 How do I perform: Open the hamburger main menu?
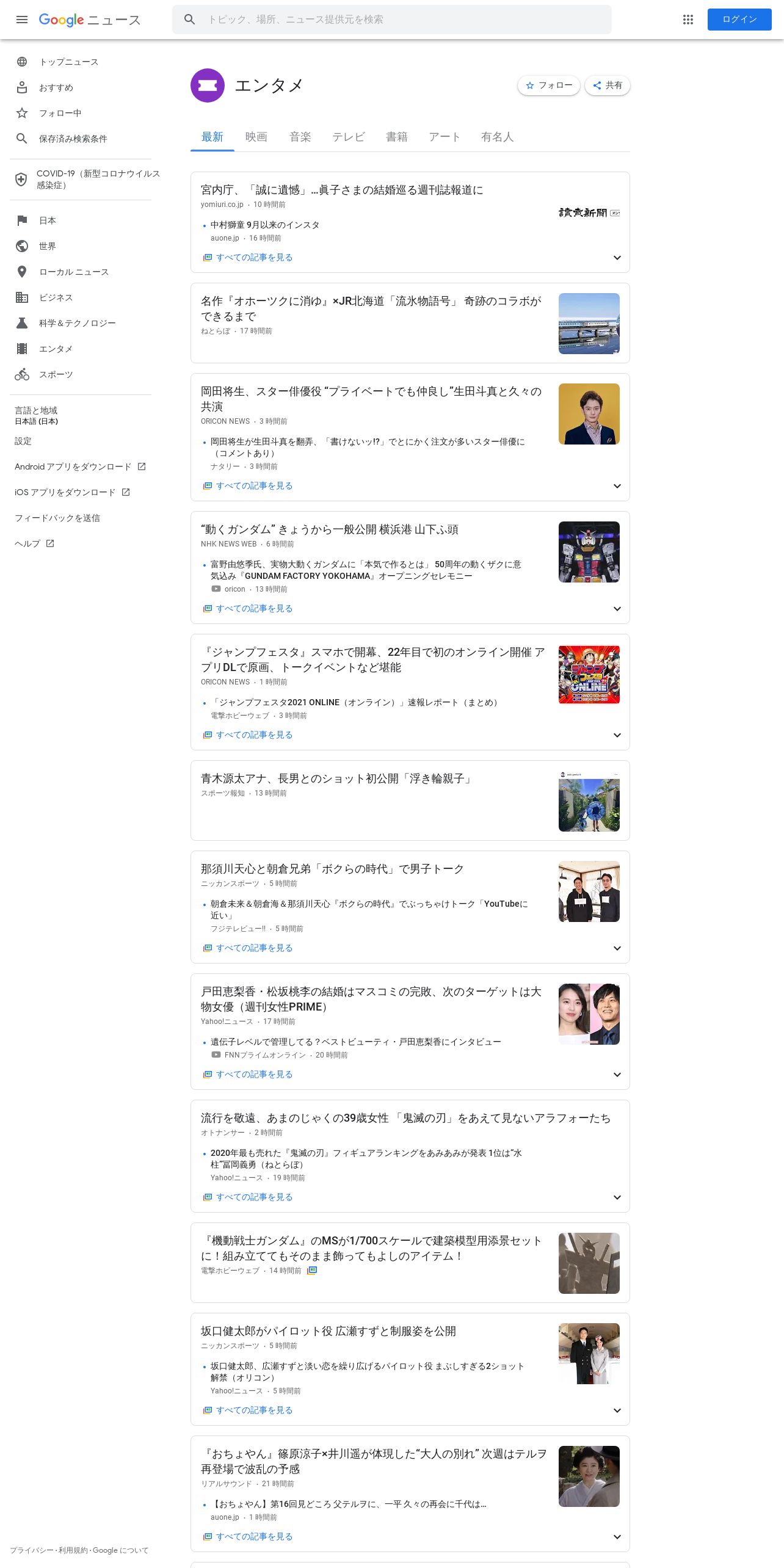pyautogui.click(x=22, y=20)
